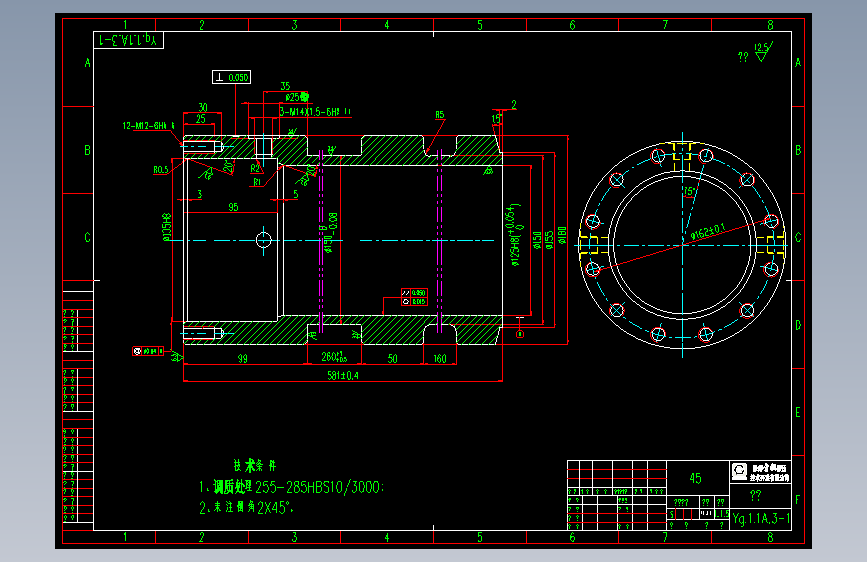
Task: Select the note line 未注倒角 2X45°
Action: pos(246,507)
